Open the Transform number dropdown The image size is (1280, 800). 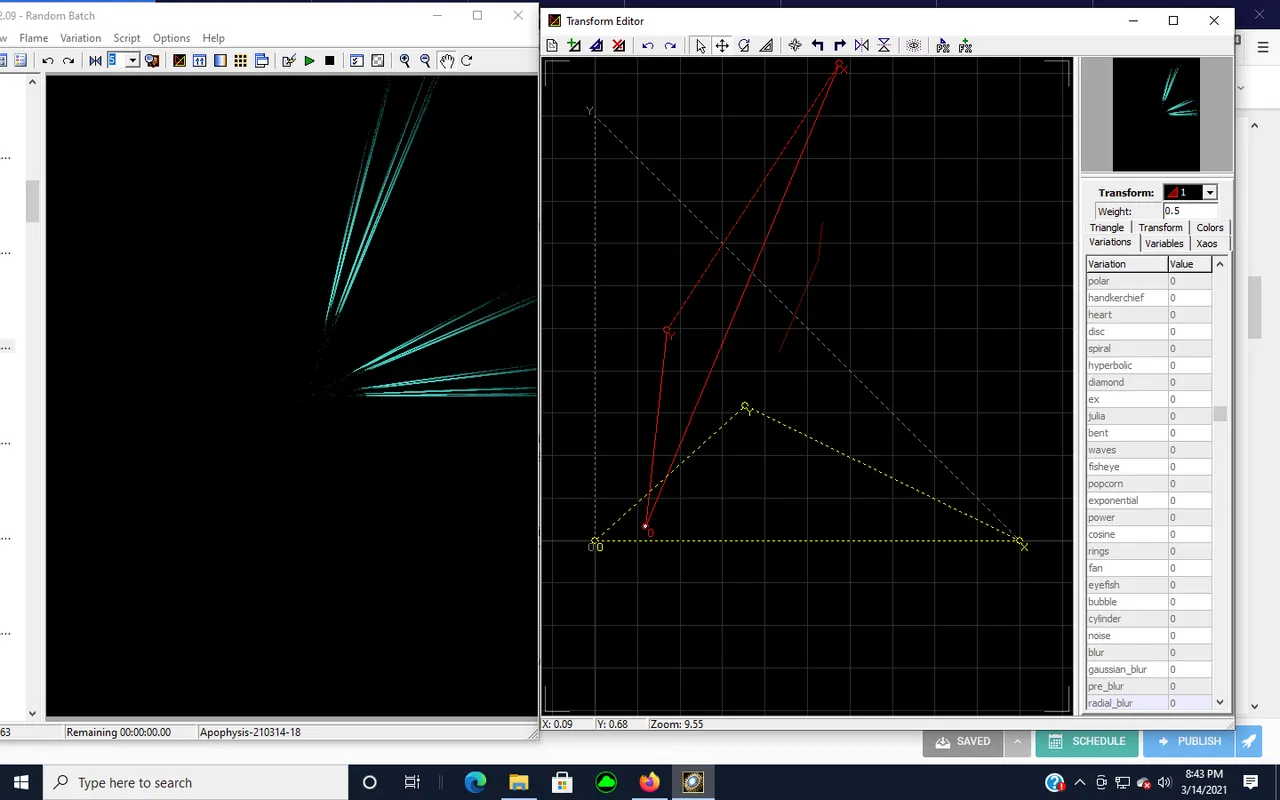(x=1209, y=192)
